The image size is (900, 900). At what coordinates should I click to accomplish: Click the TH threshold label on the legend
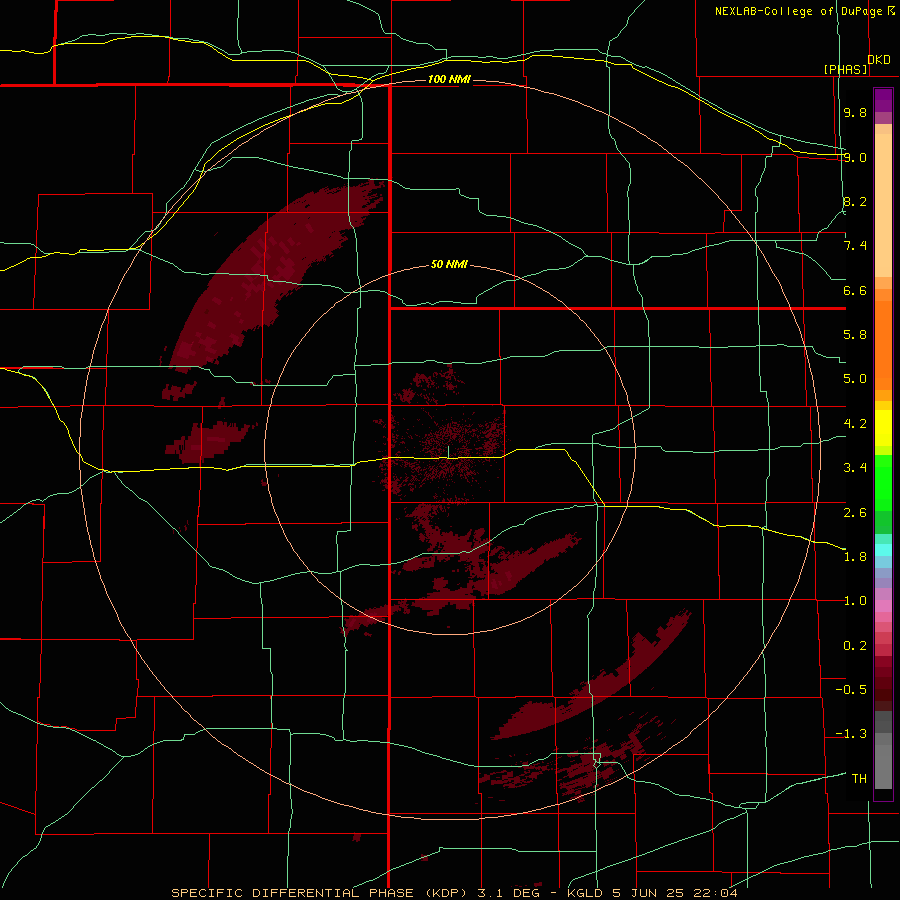[859, 779]
